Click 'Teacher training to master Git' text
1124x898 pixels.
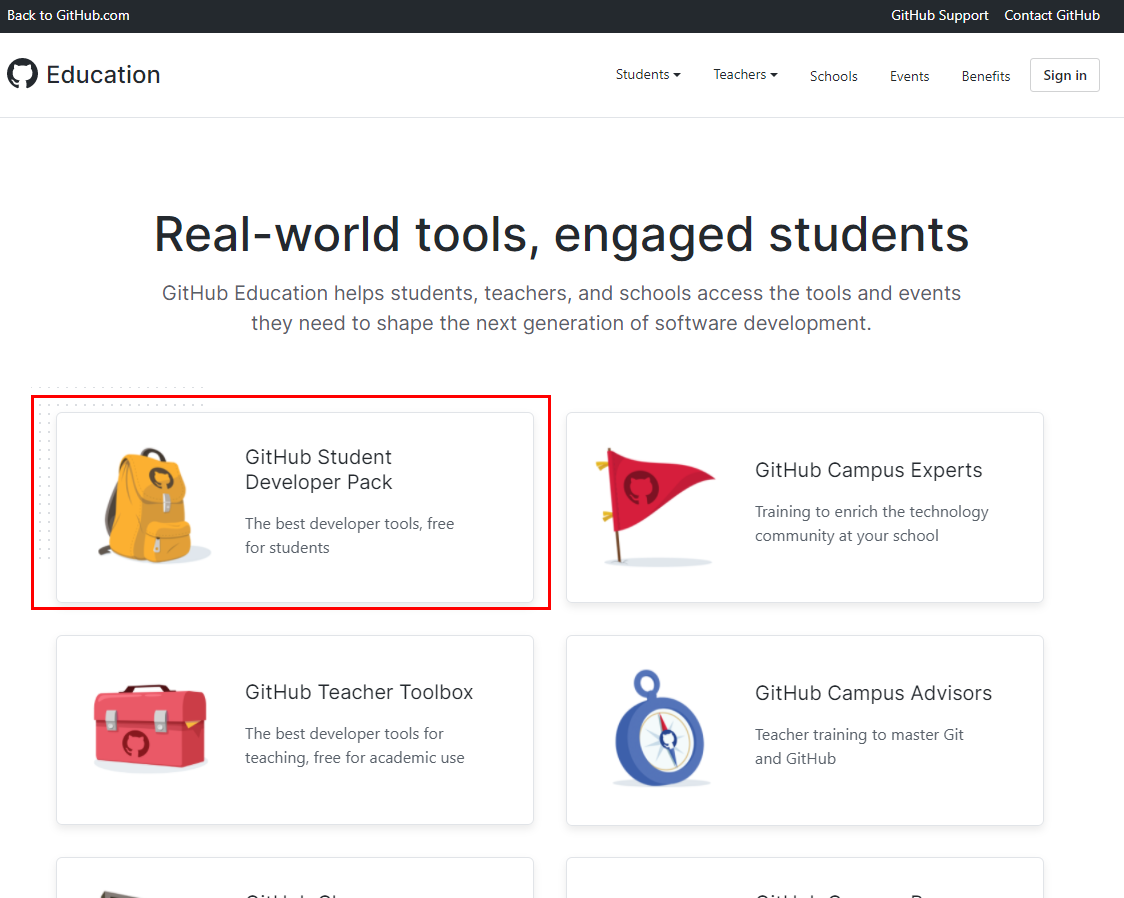pos(859,746)
